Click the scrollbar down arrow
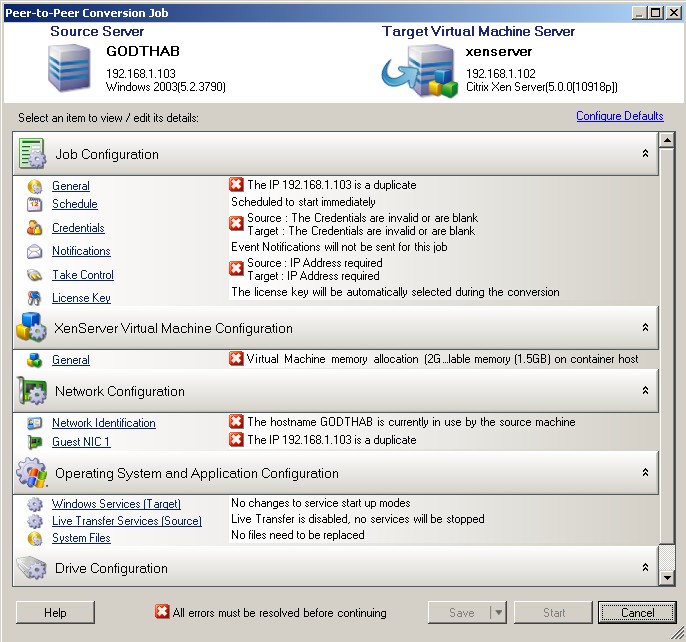686x642 pixels. click(667, 578)
